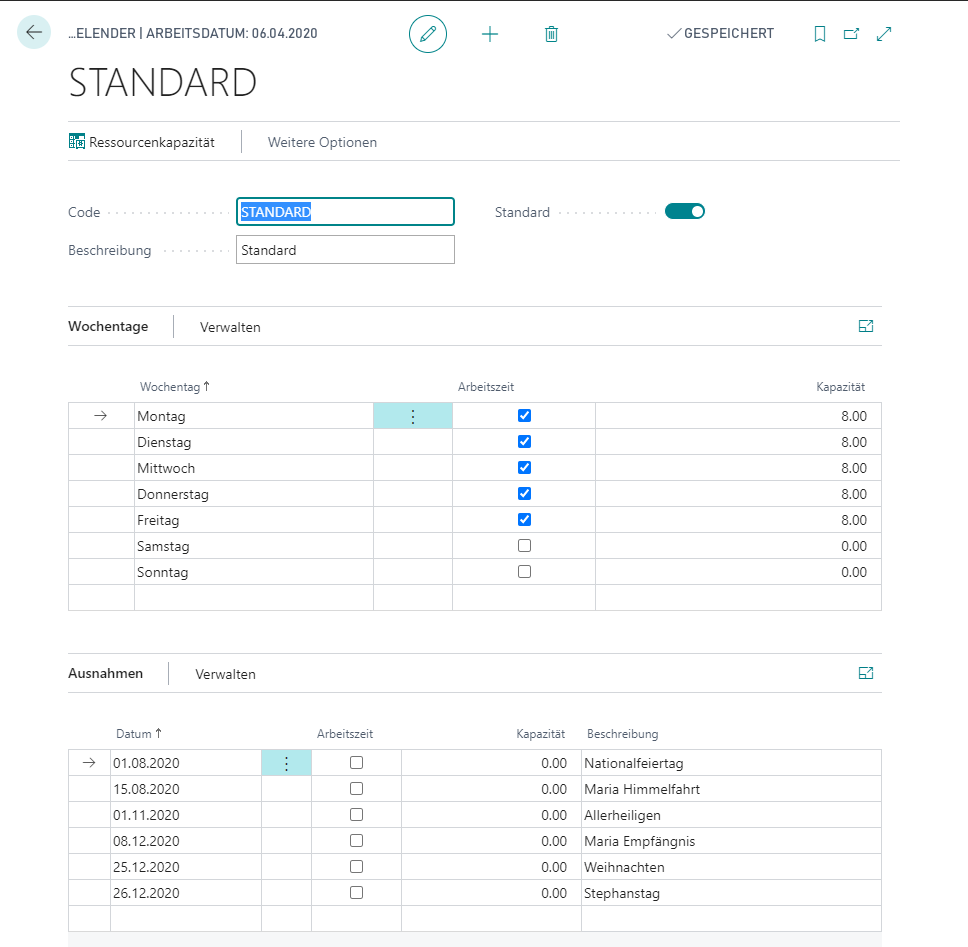Image resolution: width=968 pixels, height=947 pixels.
Task: Open Verwalten menu in Wochentage
Action: point(230,327)
